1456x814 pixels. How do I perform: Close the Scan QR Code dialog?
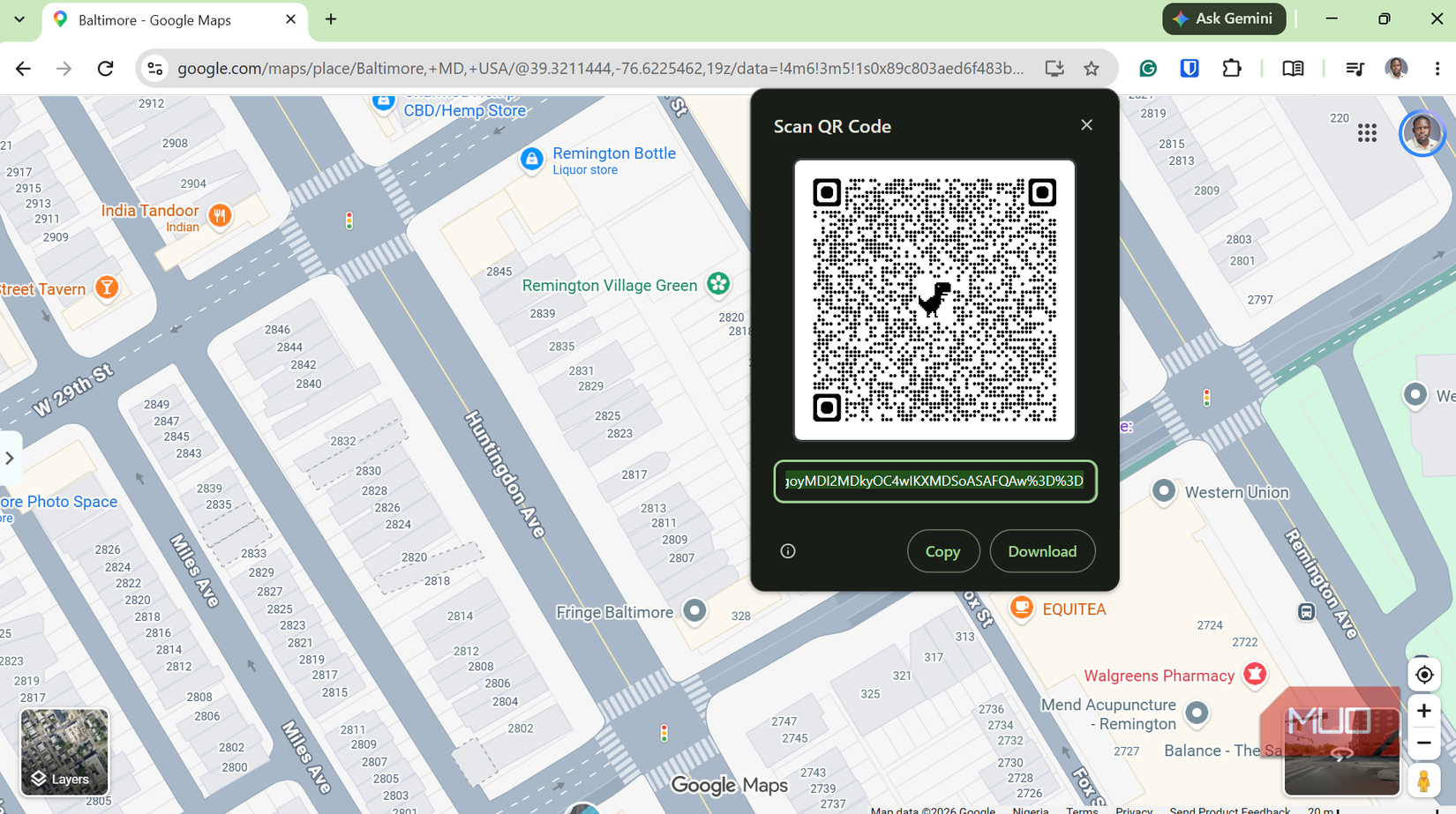[1086, 125]
